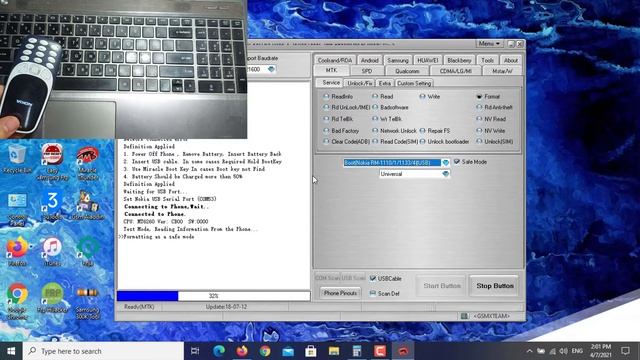Click the Stop Button

pos(494,286)
